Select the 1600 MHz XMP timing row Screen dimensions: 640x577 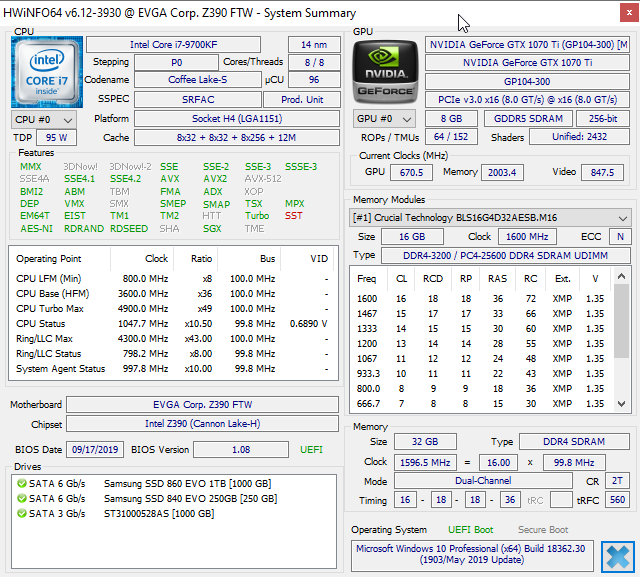pos(480,298)
